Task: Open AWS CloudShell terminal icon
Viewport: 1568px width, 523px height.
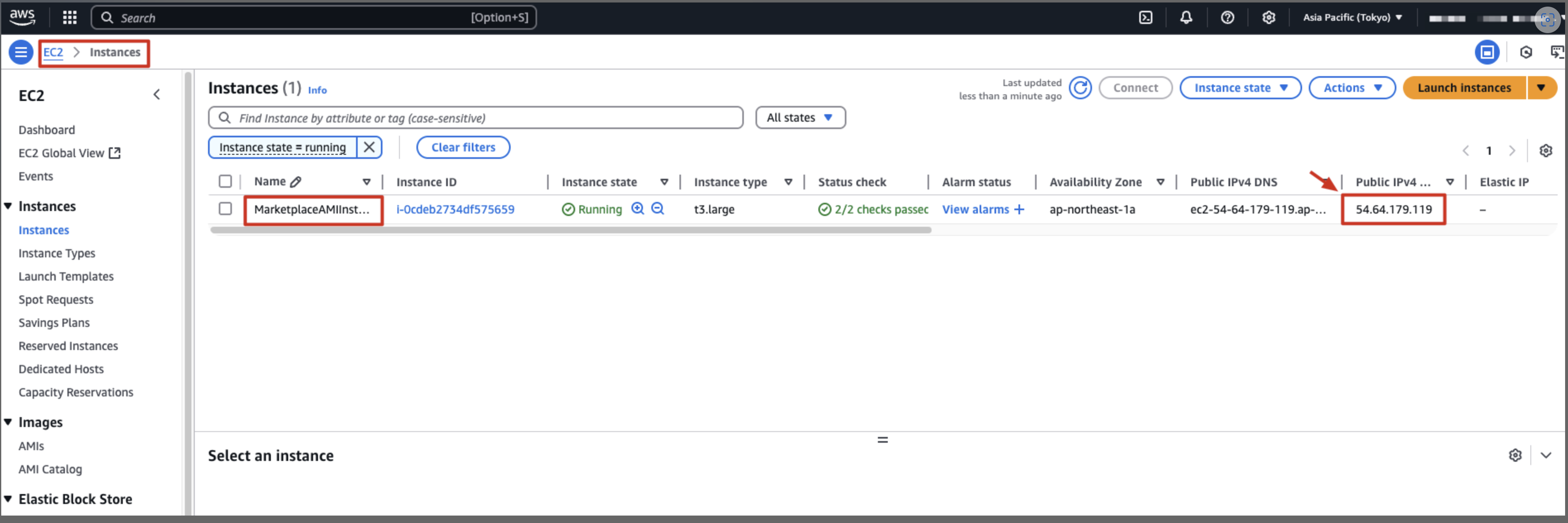Action: click(x=1145, y=18)
